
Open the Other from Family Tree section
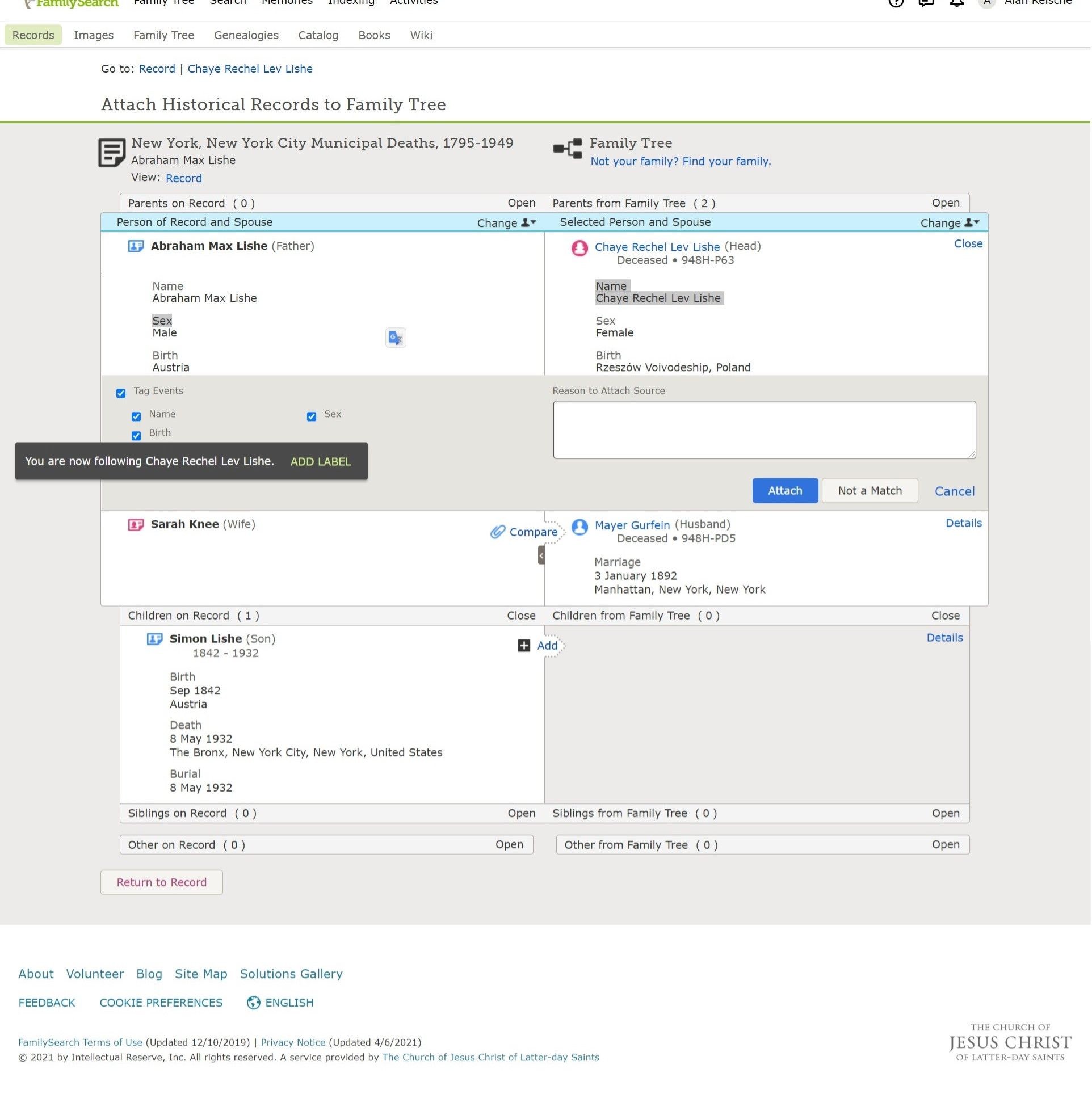[x=946, y=844]
